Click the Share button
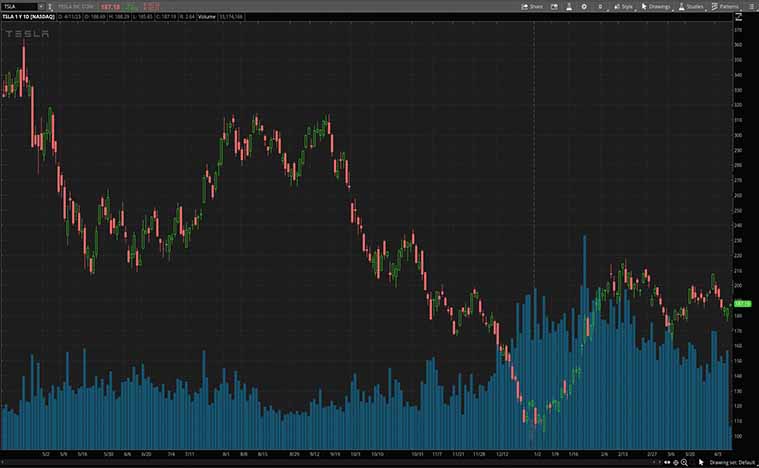This screenshot has height=468, width=759. point(532,7)
